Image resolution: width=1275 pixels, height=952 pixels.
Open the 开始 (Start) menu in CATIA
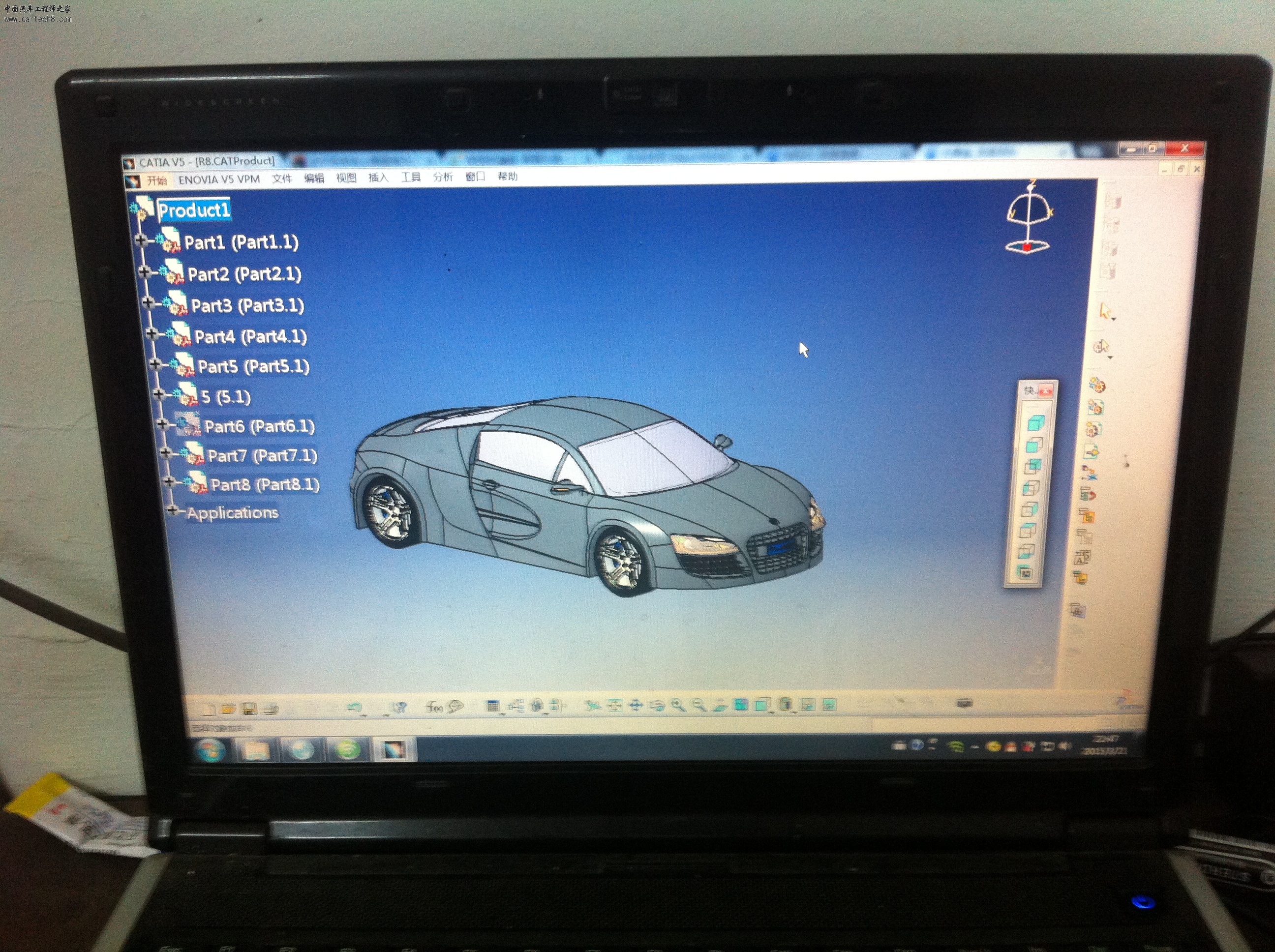pyautogui.click(x=156, y=180)
